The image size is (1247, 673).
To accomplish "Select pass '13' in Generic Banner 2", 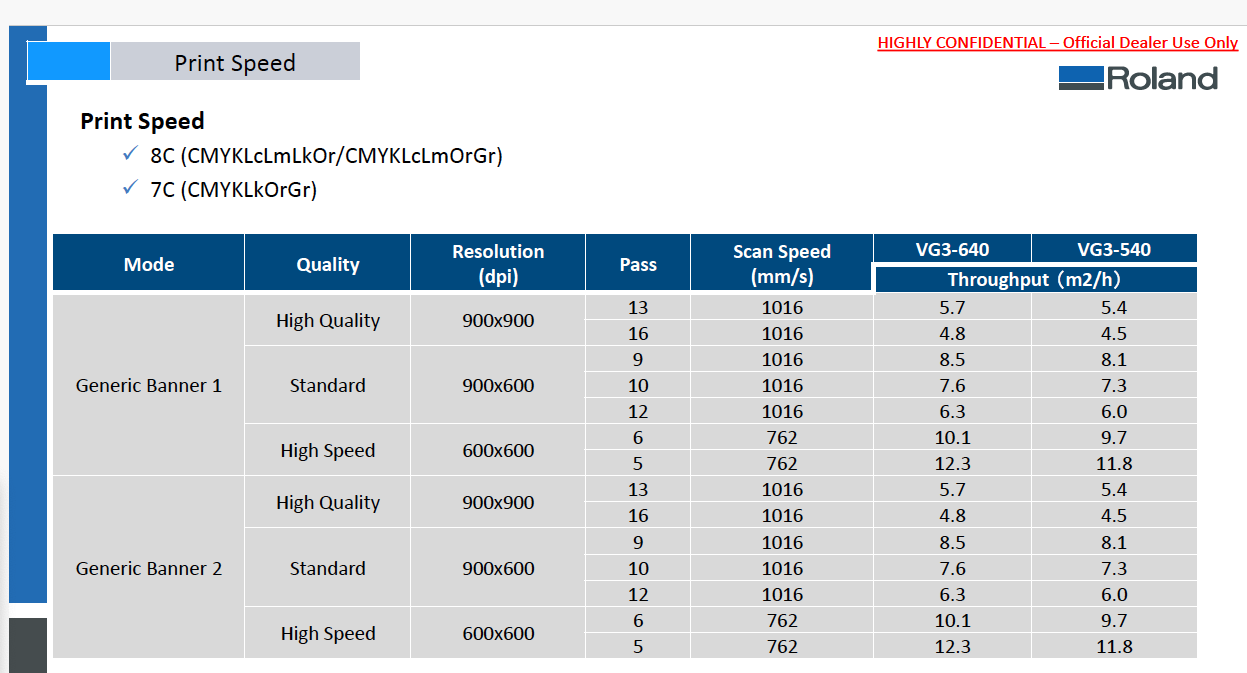I will coord(638,489).
